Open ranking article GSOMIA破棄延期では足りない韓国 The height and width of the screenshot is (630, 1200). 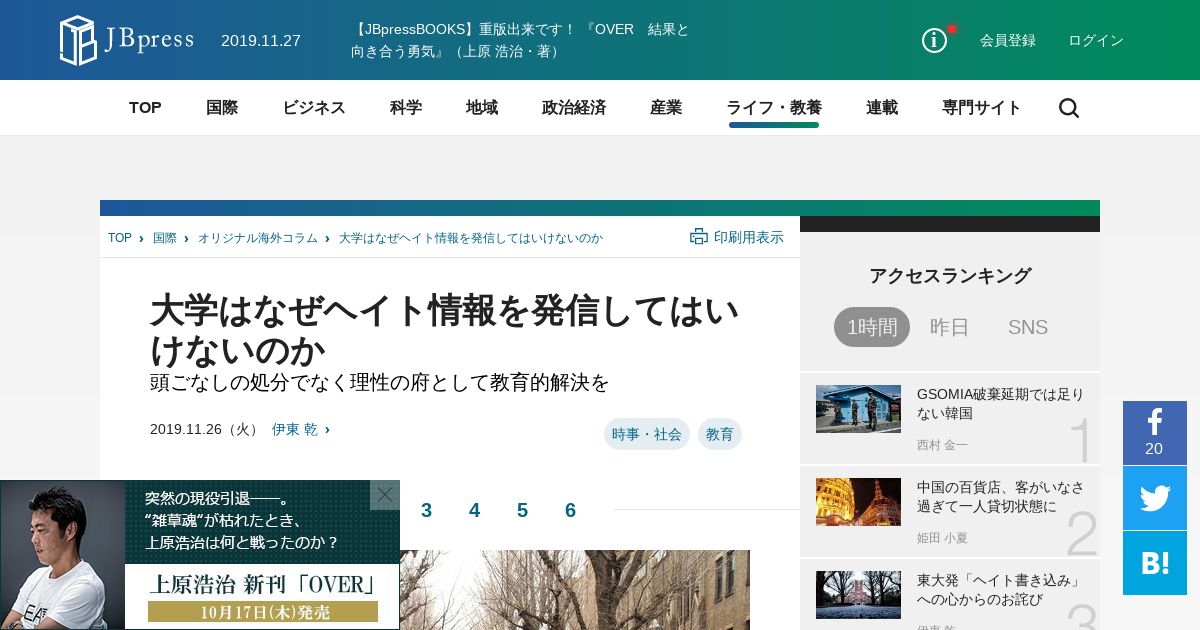[1000, 404]
